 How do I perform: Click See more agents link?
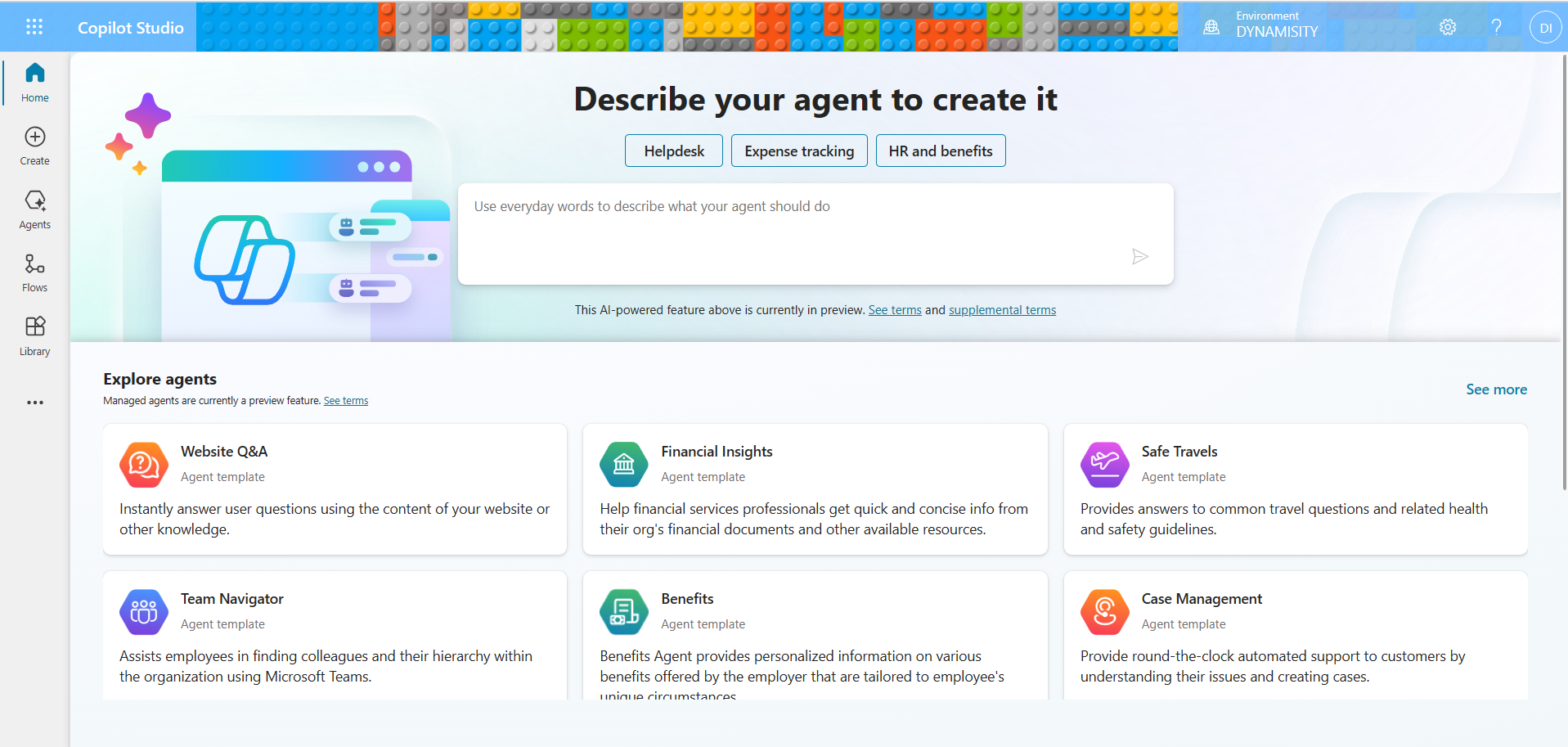point(1496,389)
